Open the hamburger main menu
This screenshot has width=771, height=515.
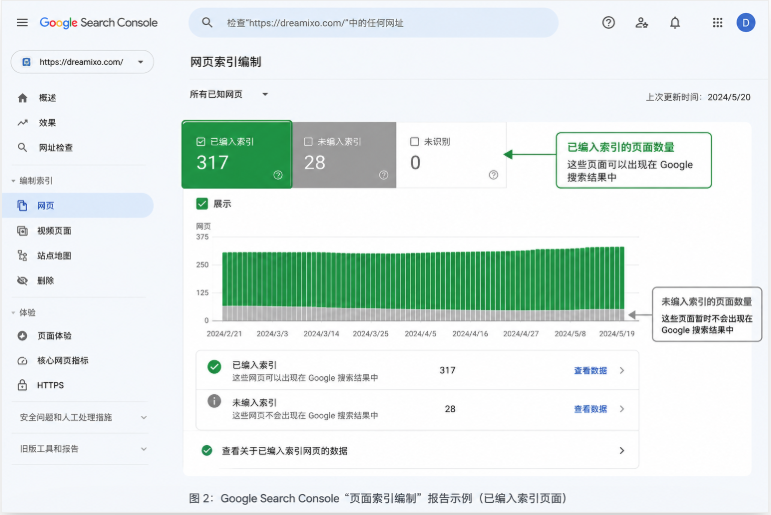(22, 23)
